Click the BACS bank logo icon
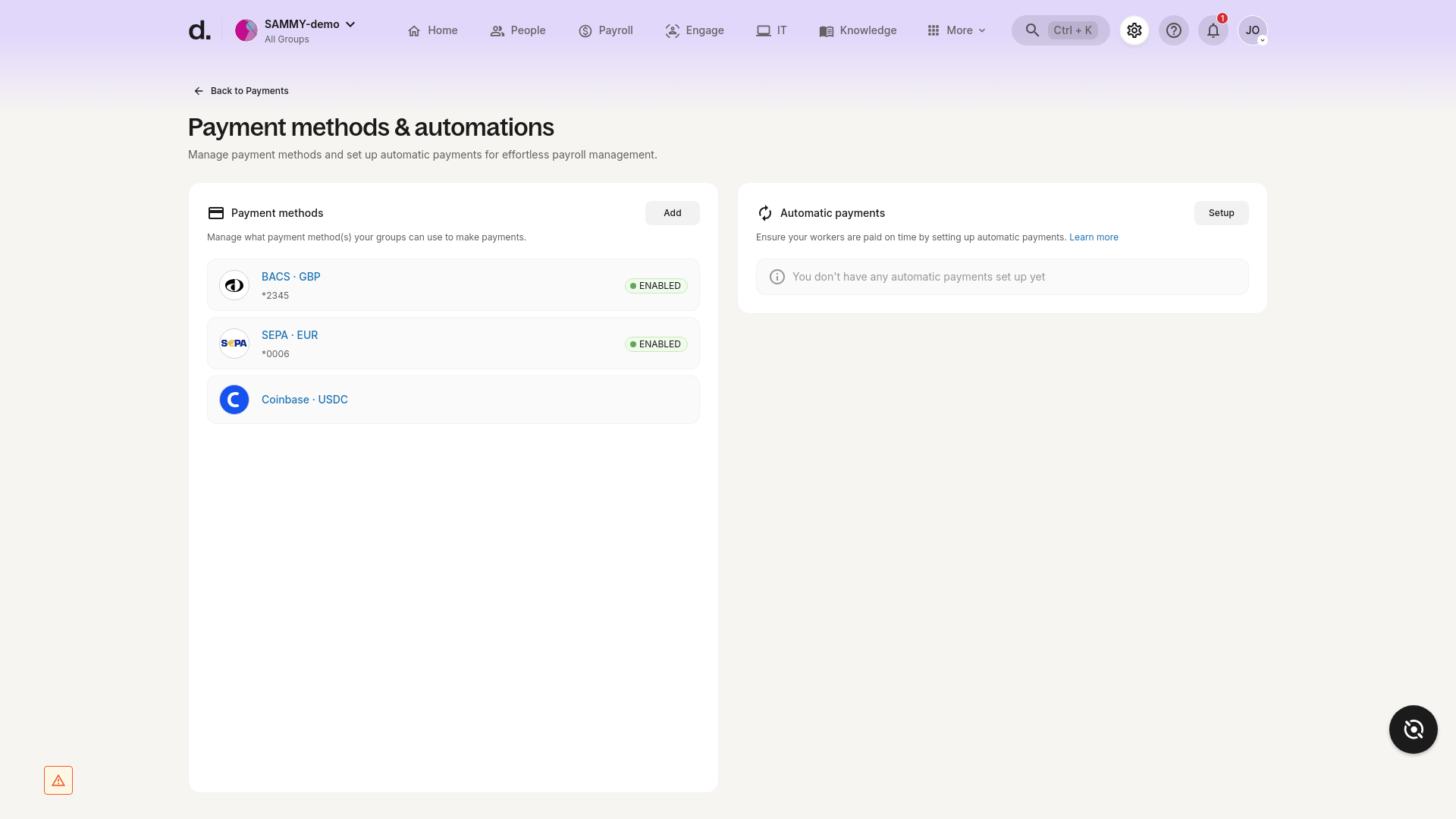This screenshot has width=1456, height=819. tap(234, 285)
